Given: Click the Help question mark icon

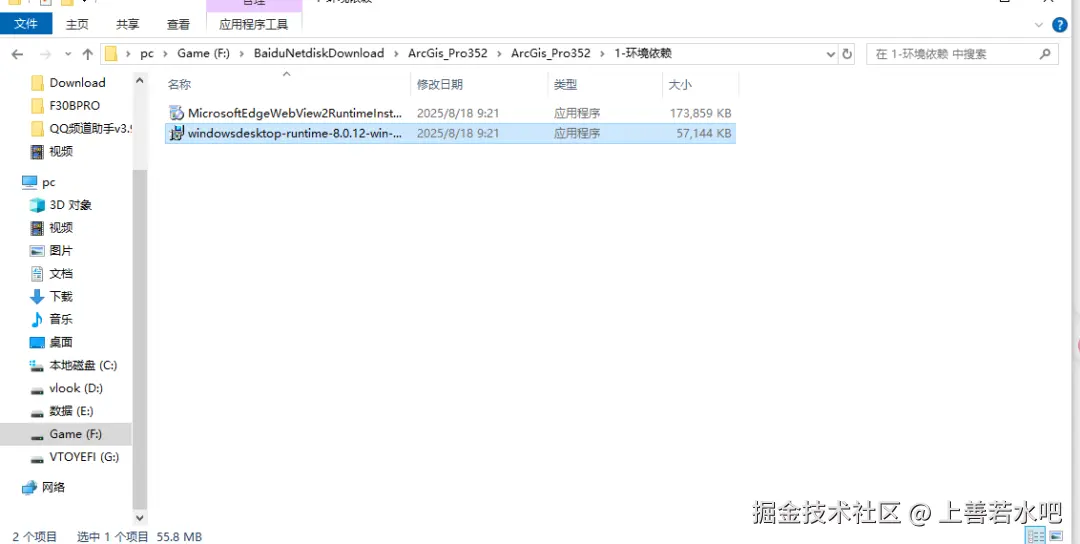Looking at the screenshot, I should point(1061,25).
